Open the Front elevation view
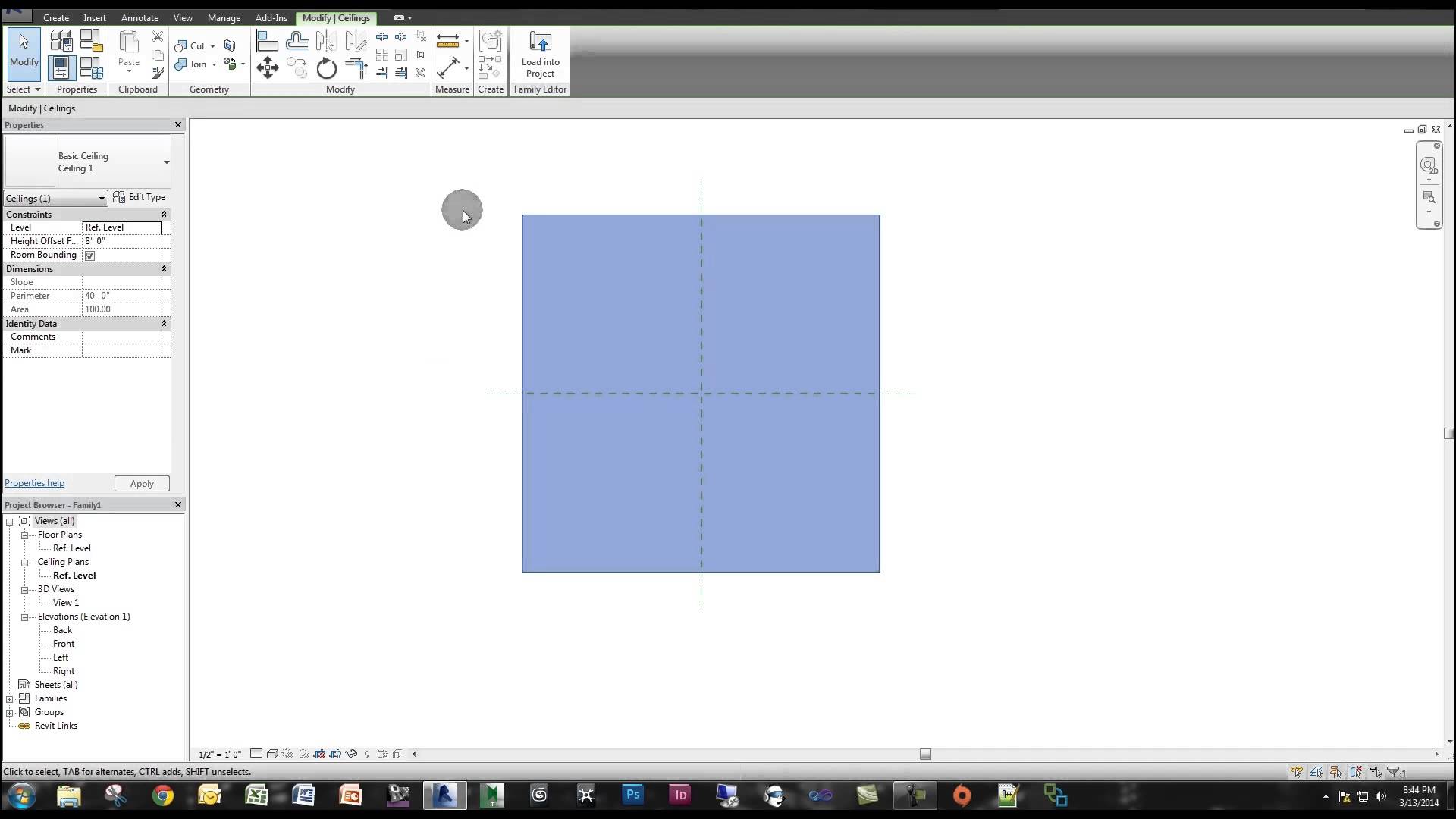Screen dimensions: 1456x819 pos(64,644)
